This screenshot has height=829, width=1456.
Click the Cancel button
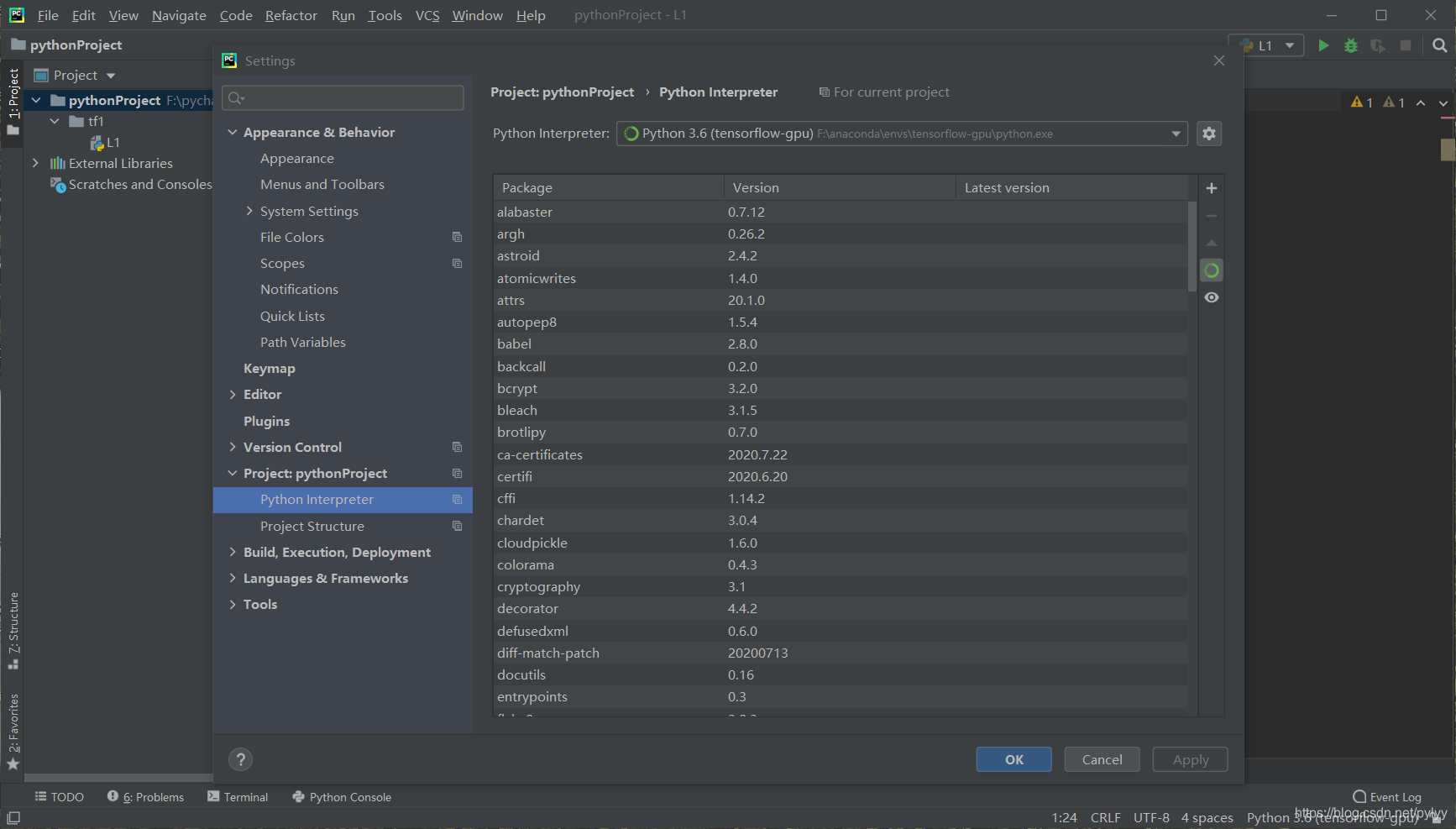point(1102,759)
